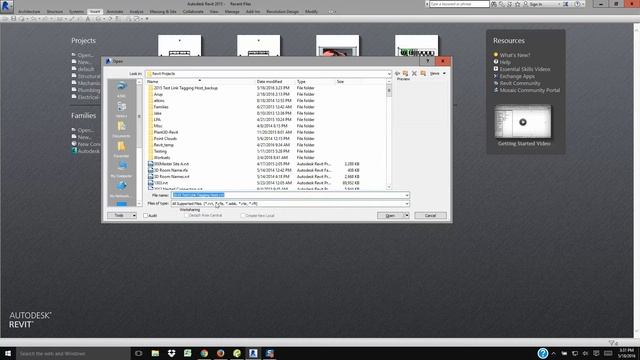Image resolution: width=640 pixels, height=360 pixels.
Task: Open the Manage ribbon tab
Action: coord(232,12)
